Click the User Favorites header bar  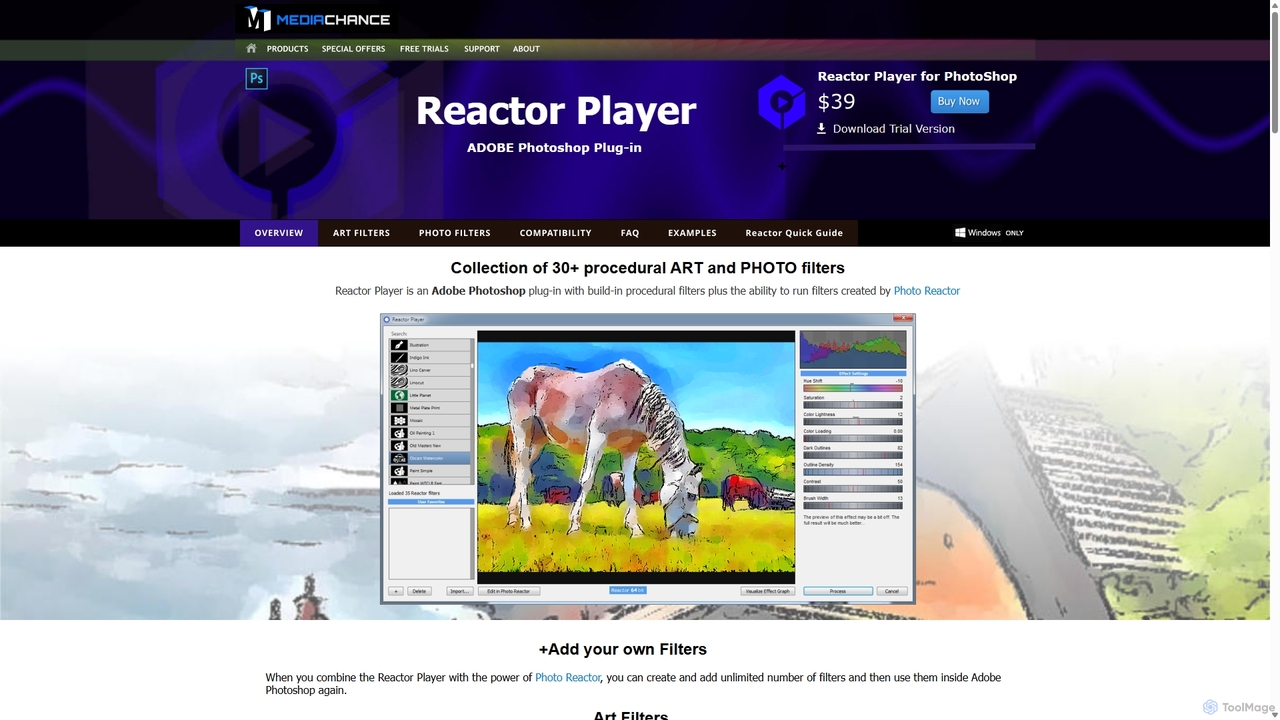tap(431, 502)
